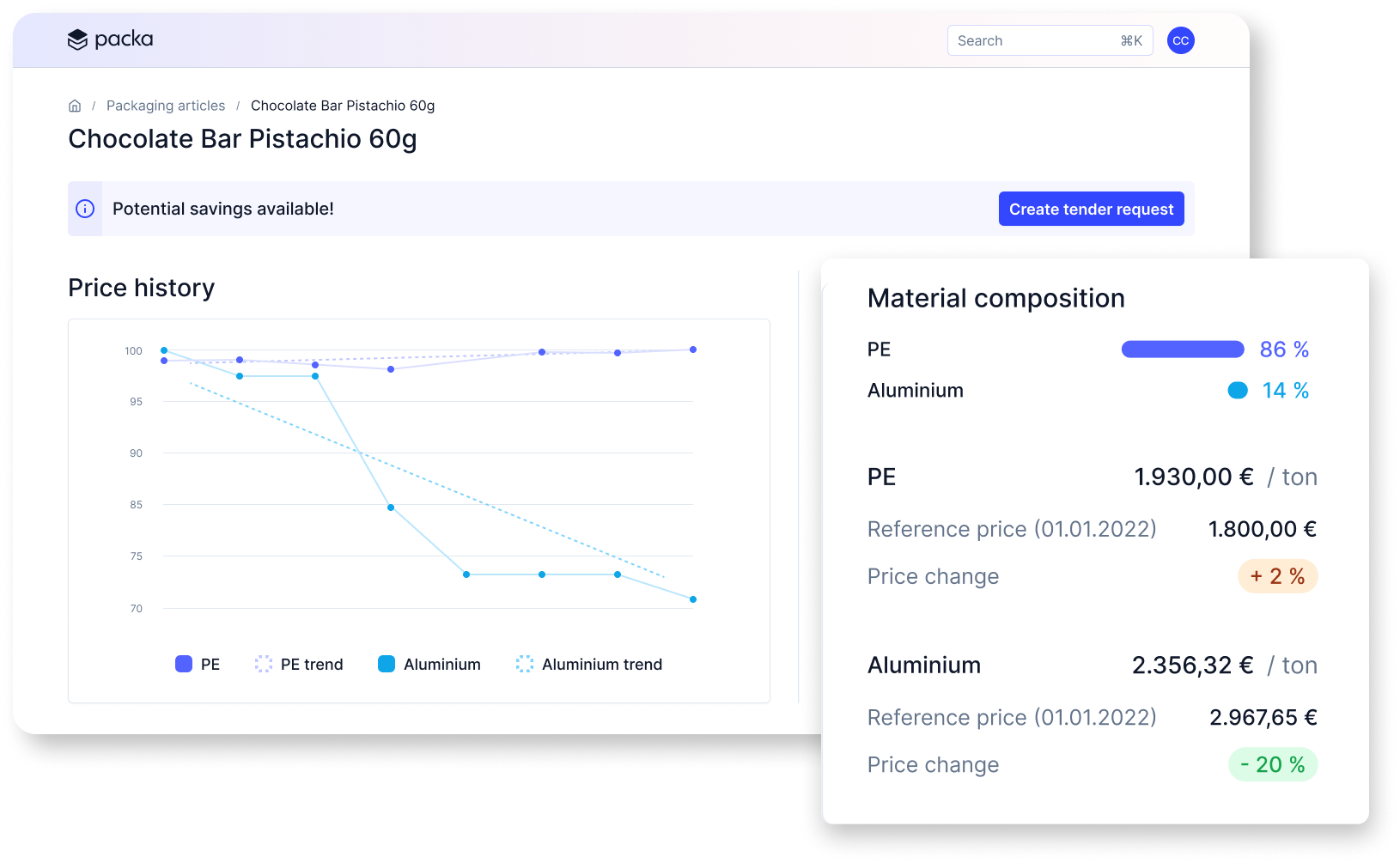The width and height of the screenshot is (1400, 863).
Task: Toggle PE trend series in legend
Action: pyautogui.click(x=299, y=664)
